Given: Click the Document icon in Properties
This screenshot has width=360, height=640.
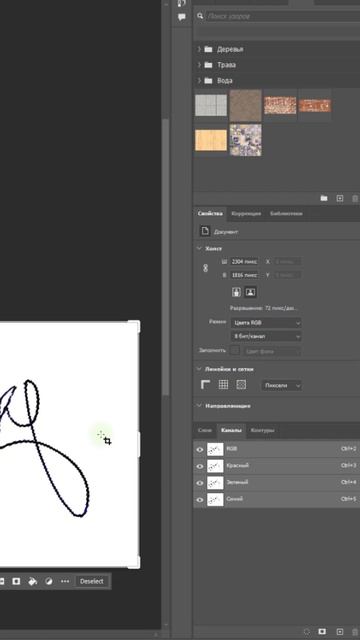Looking at the screenshot, I should pos(205,231).
